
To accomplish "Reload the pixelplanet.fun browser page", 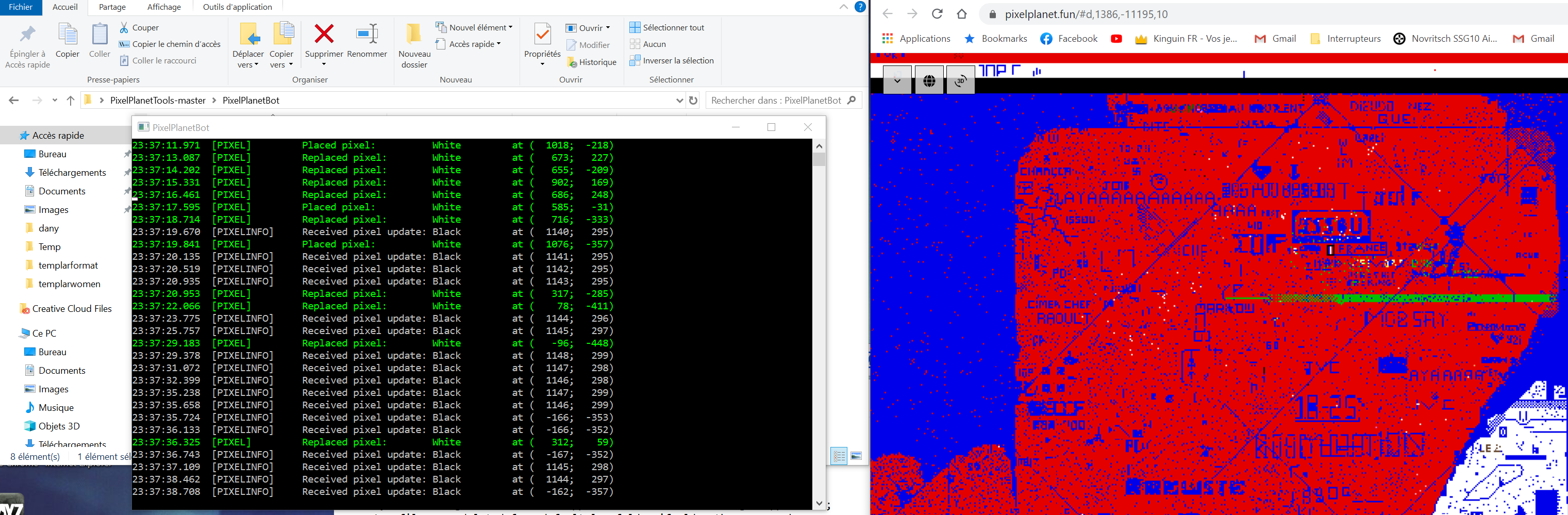I will coord(937,14).
